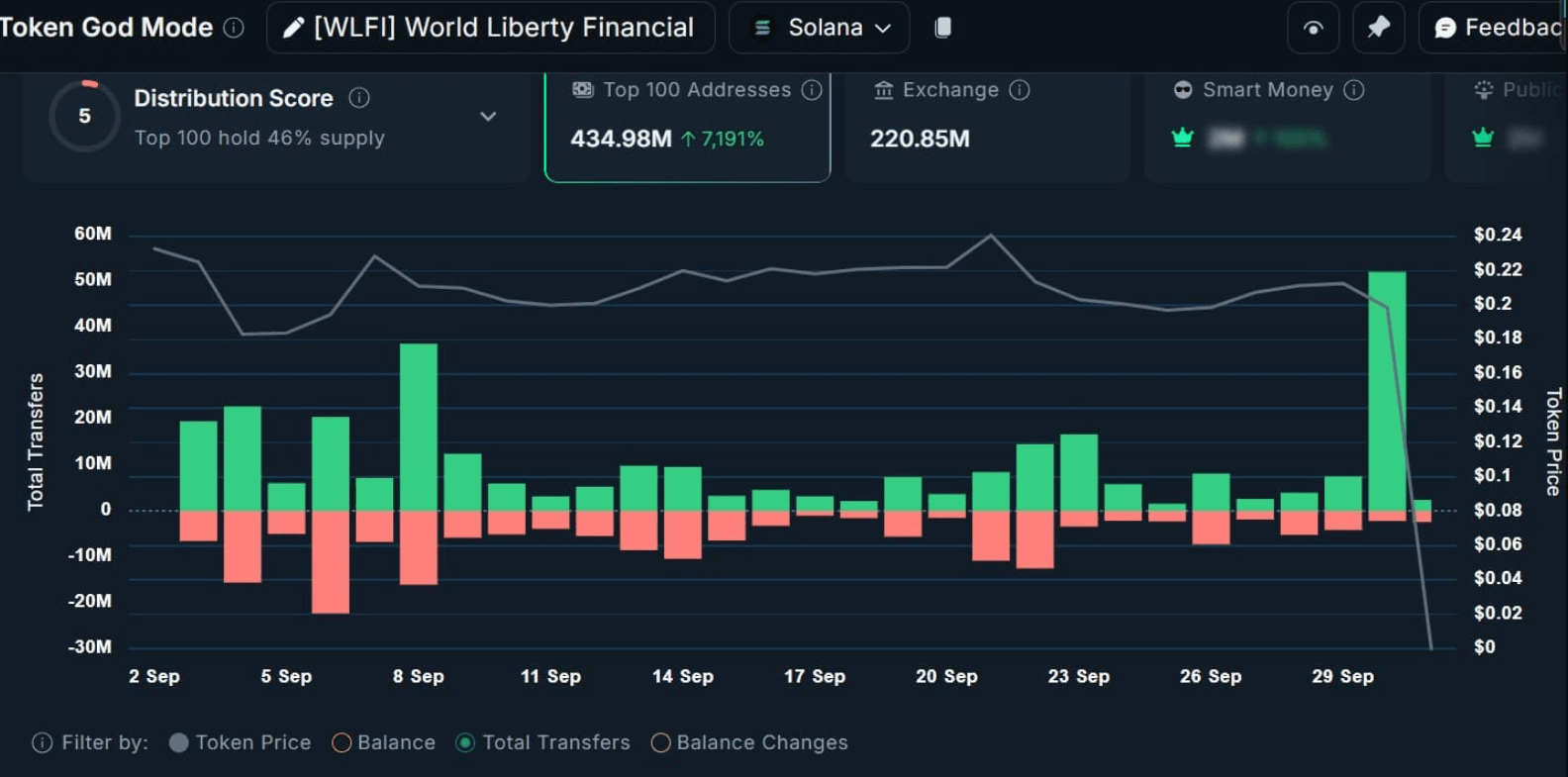Click the info icon next to Exchange
Screen dimensions: 1568x777
click(x=1020, y=90)
